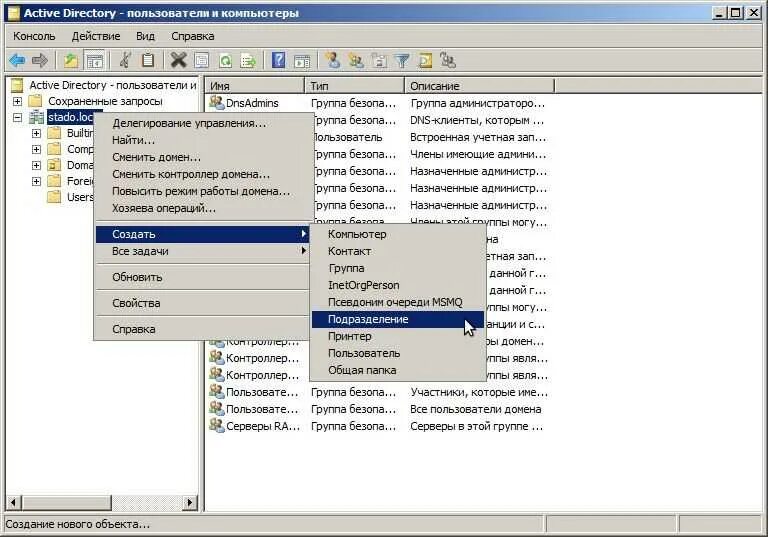
Task: Click the stado.local domain icon in tree
Action: [36, 117]
